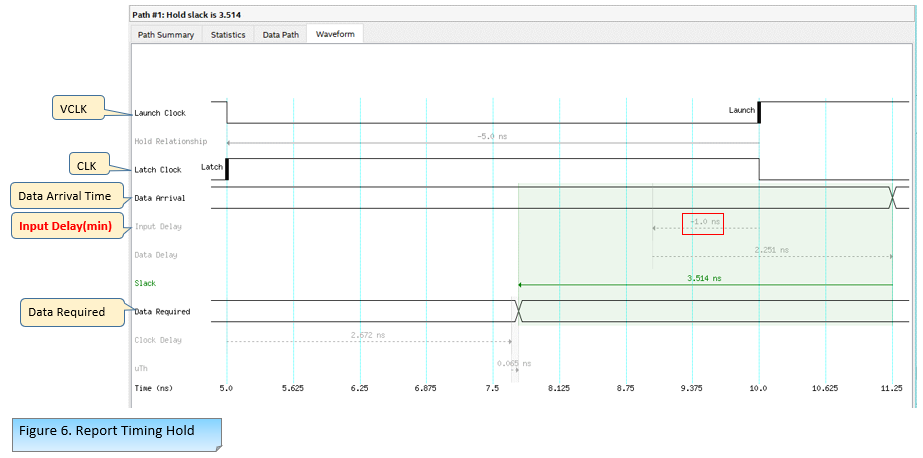Click the 0.065 ns uTh value
Viewport: 923px width, 458px height.
(514, 364)
